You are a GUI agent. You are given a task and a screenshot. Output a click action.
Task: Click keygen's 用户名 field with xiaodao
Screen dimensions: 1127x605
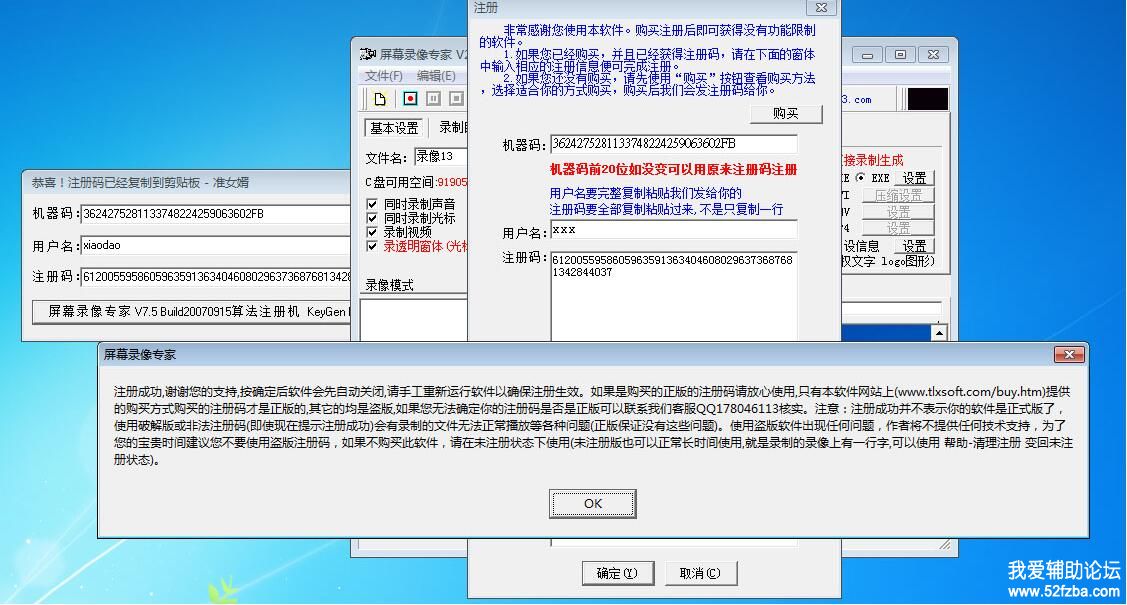(x=216, y=246)
